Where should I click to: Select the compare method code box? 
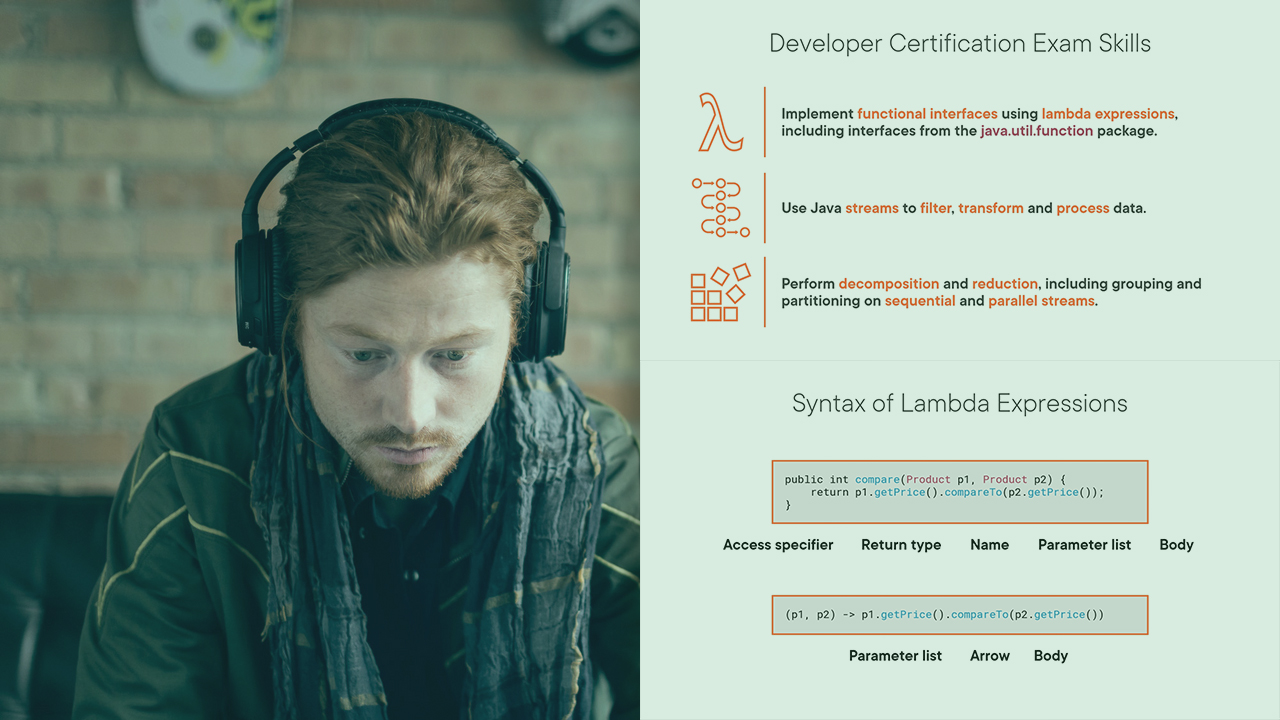(960, 491)
